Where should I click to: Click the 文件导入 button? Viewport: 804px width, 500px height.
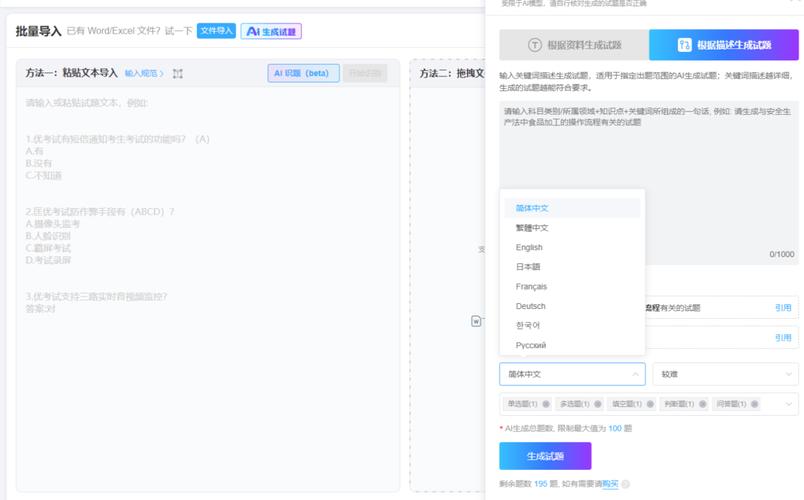click(x=216, y=31)
